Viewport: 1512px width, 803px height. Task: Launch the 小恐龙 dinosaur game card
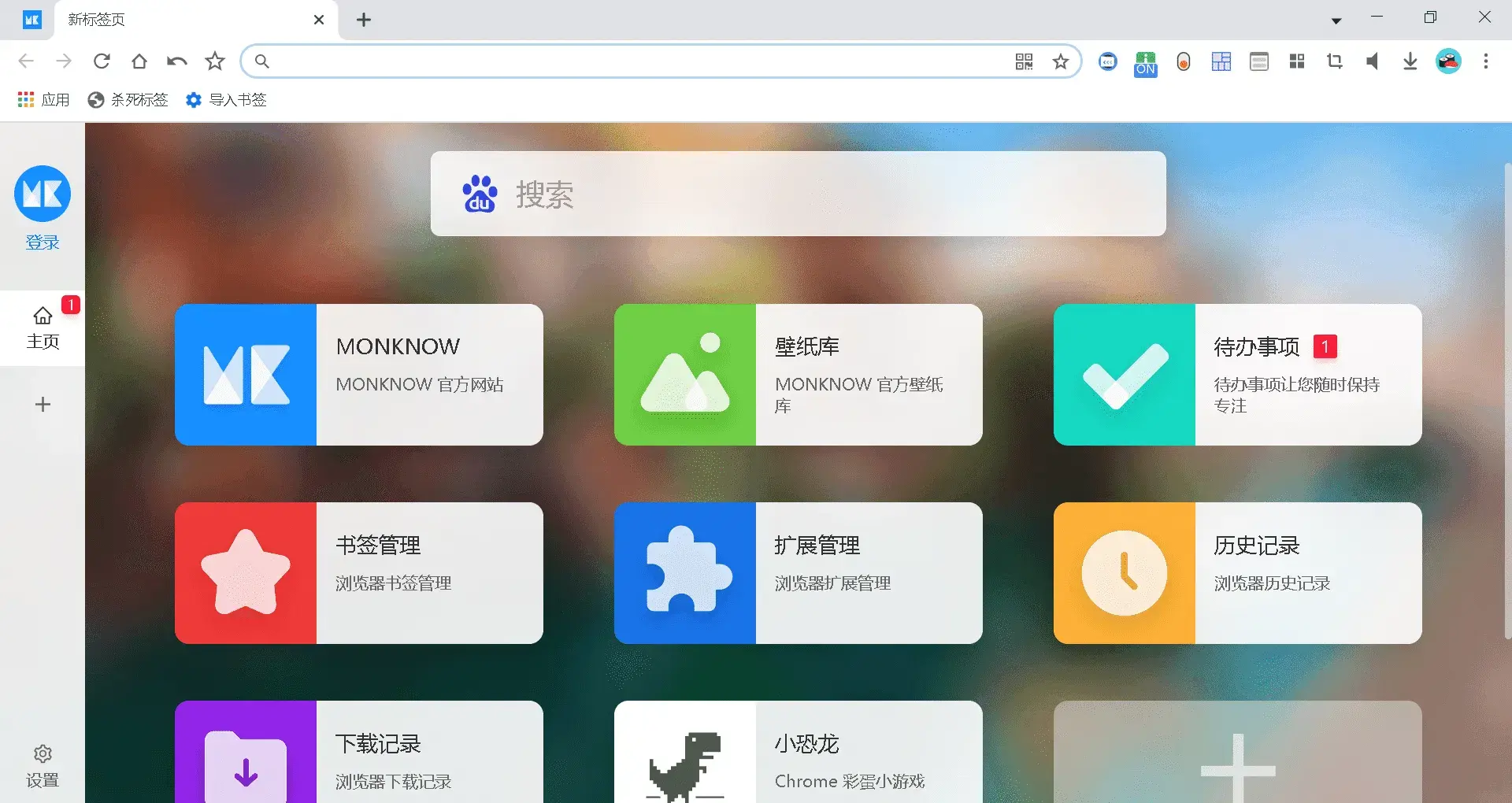[x=799, y=752]
